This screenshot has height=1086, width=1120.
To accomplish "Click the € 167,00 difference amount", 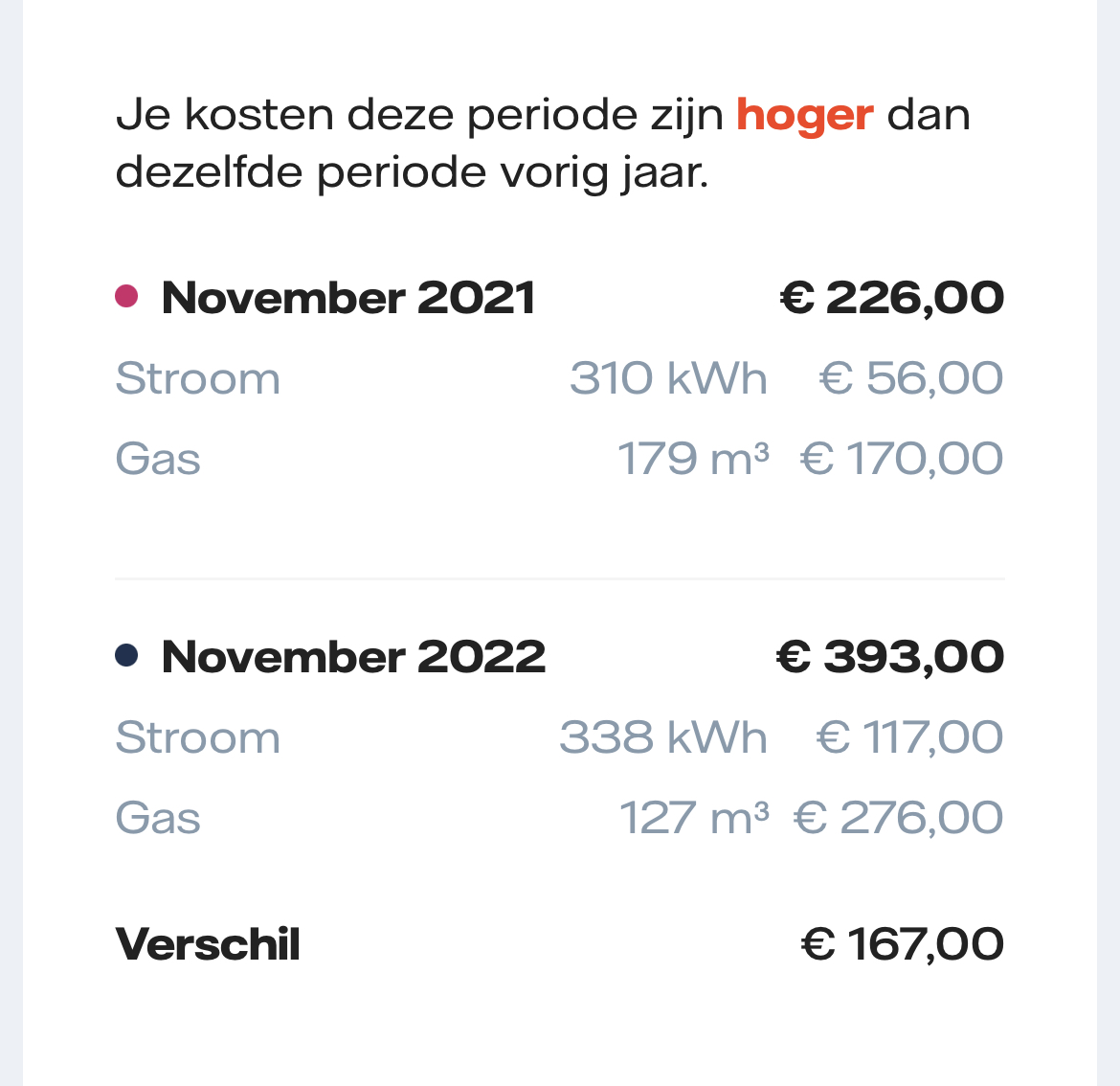I will point(902,944).
